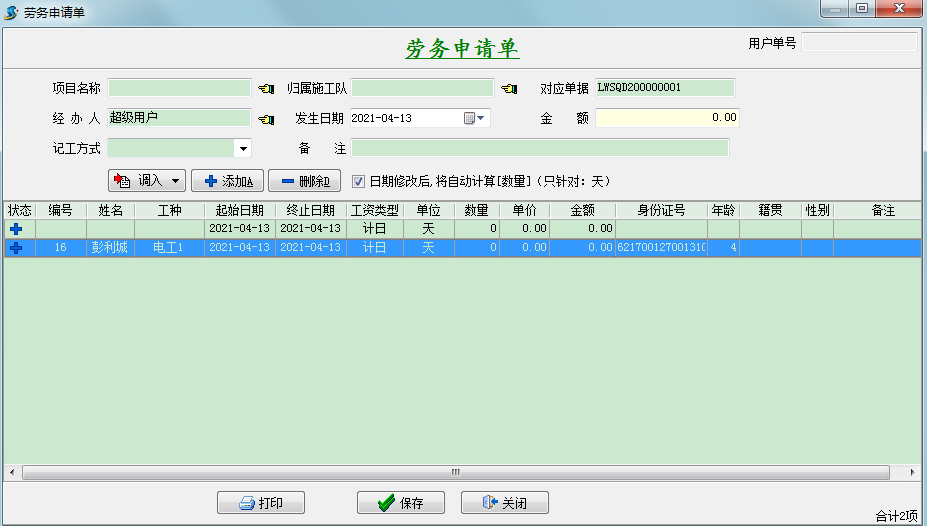The height and width of the screenshot is (526, 927).
Task: Click the 保存 save button
Action: coord(401,503)
